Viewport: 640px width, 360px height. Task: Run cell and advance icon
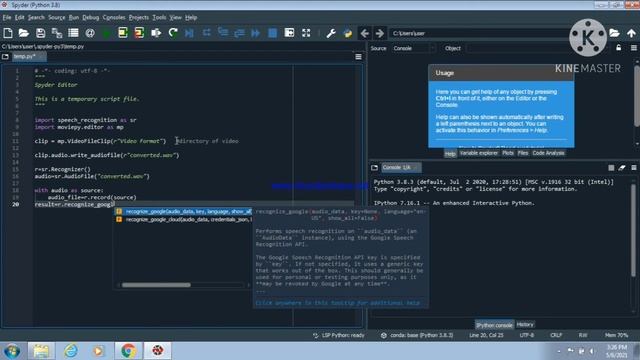(x=139, y=33)
